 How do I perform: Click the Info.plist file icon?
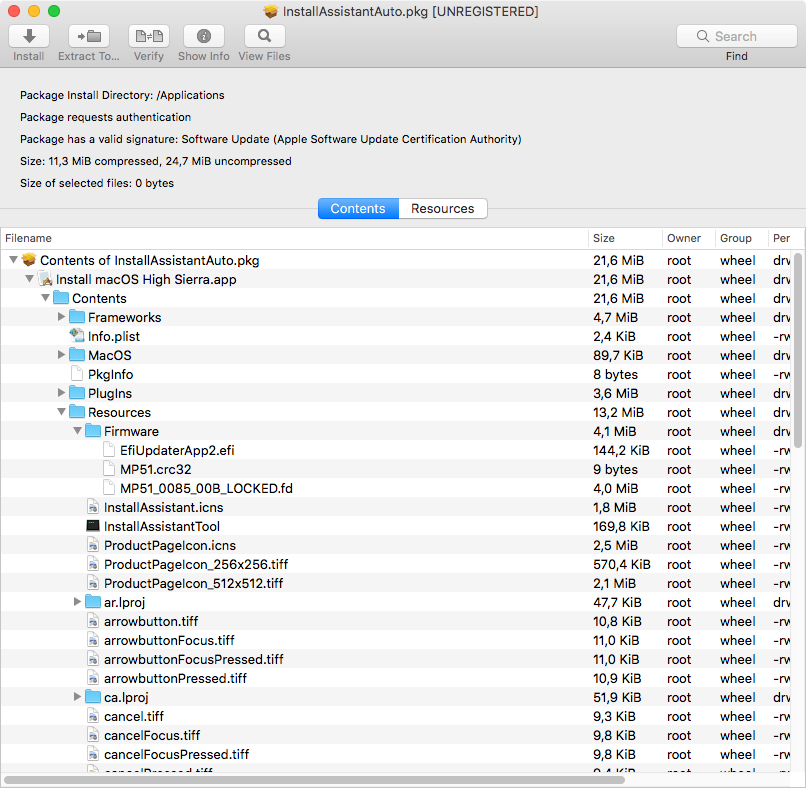[77, 336]
